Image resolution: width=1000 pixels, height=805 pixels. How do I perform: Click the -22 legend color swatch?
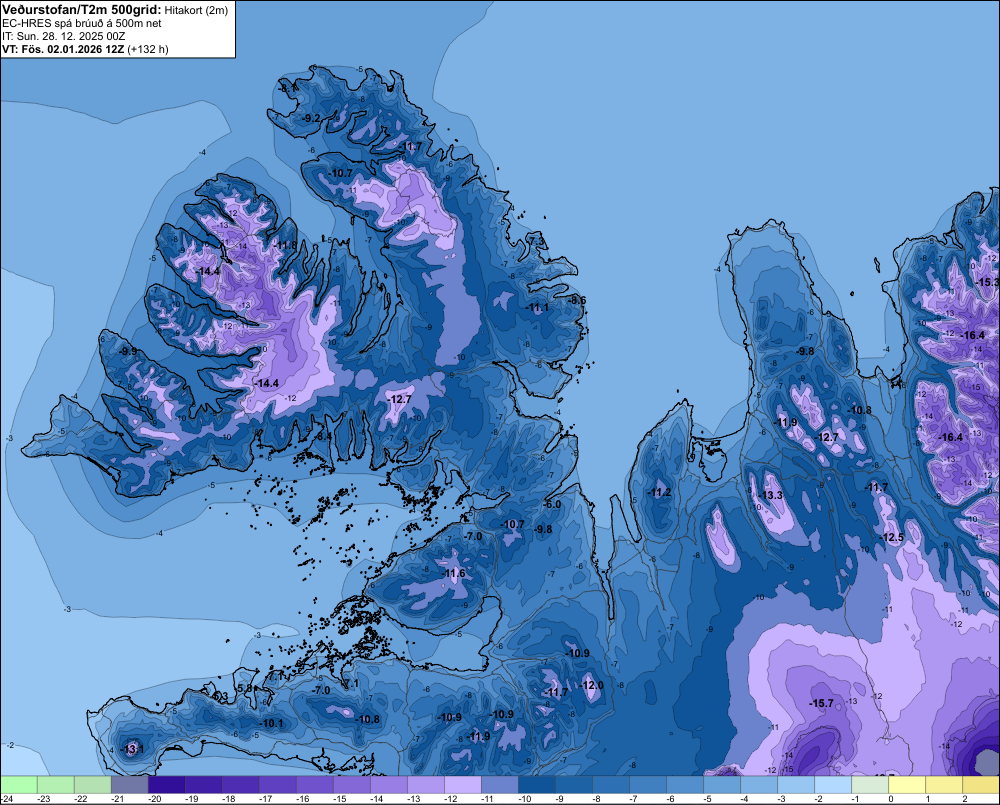coord(92,784)
